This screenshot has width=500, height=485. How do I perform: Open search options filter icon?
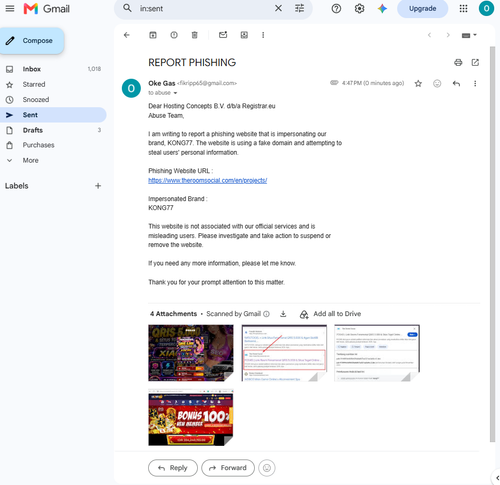point(299,8)
